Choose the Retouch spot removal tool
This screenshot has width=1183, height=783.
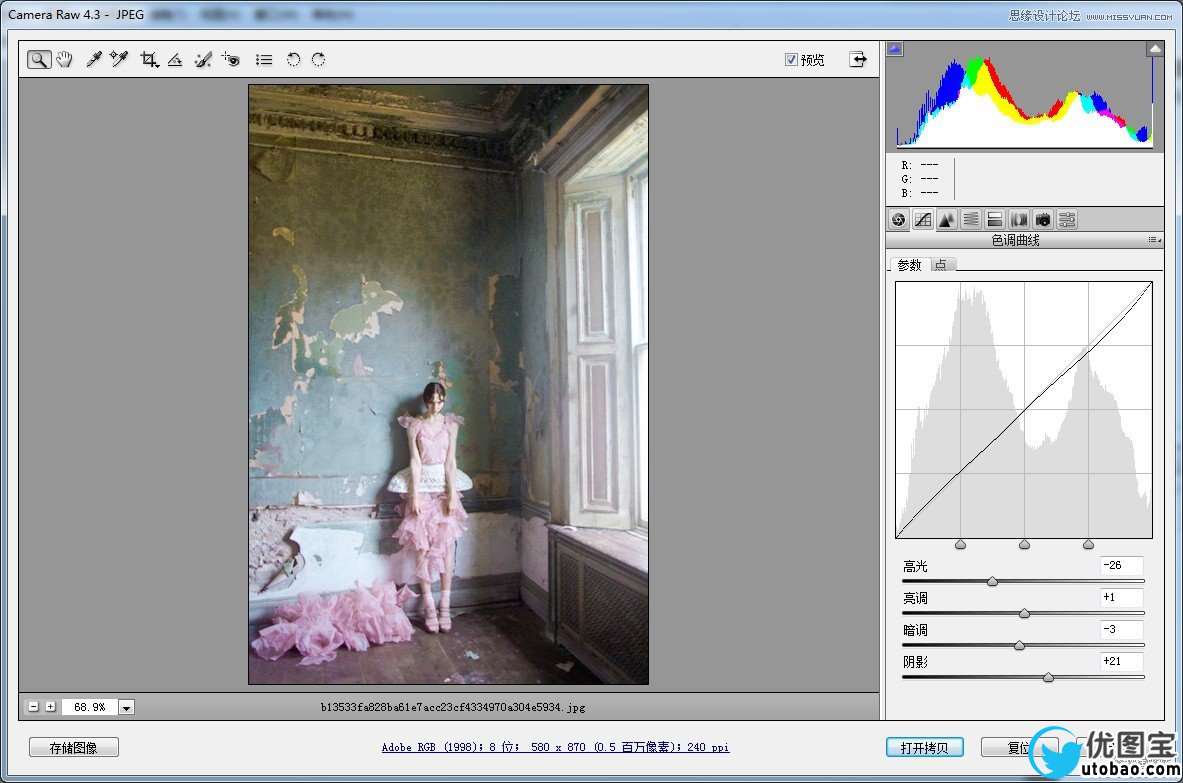click(x=203, y=60)
